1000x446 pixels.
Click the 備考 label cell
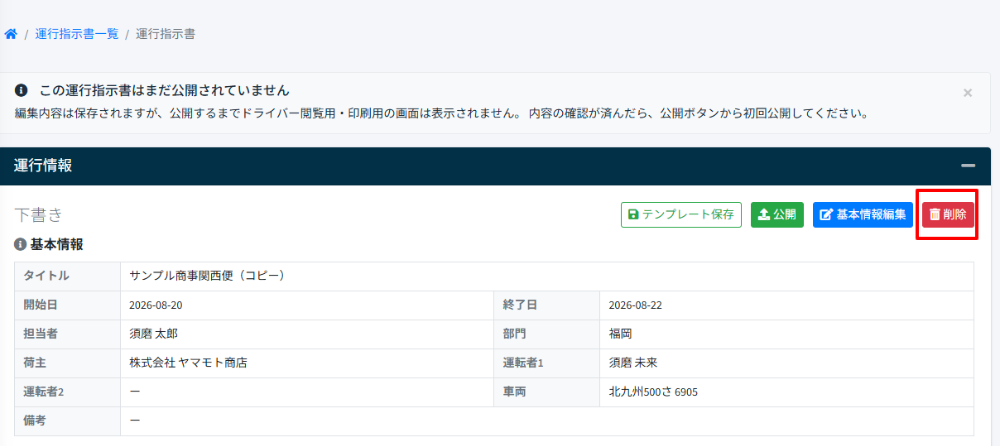click(x=68, y=421)
